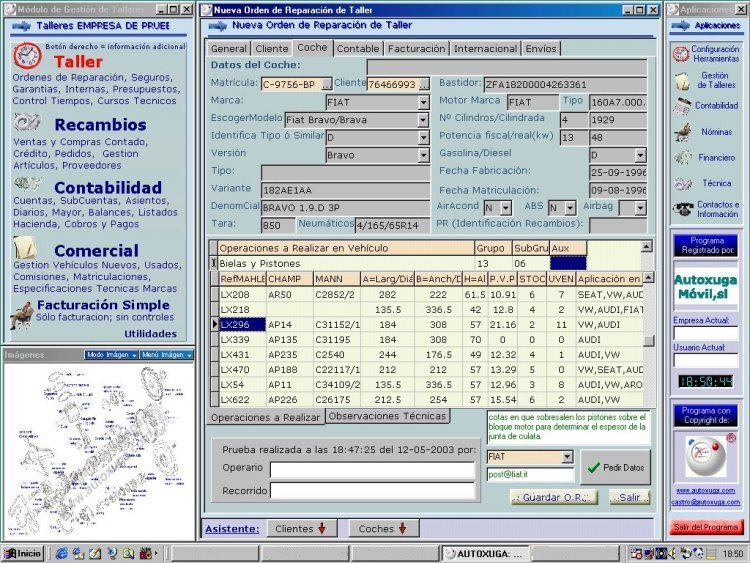750x563 pixels.
Task: Open the Comercial document icon
Action: click(x=25, y=247)
